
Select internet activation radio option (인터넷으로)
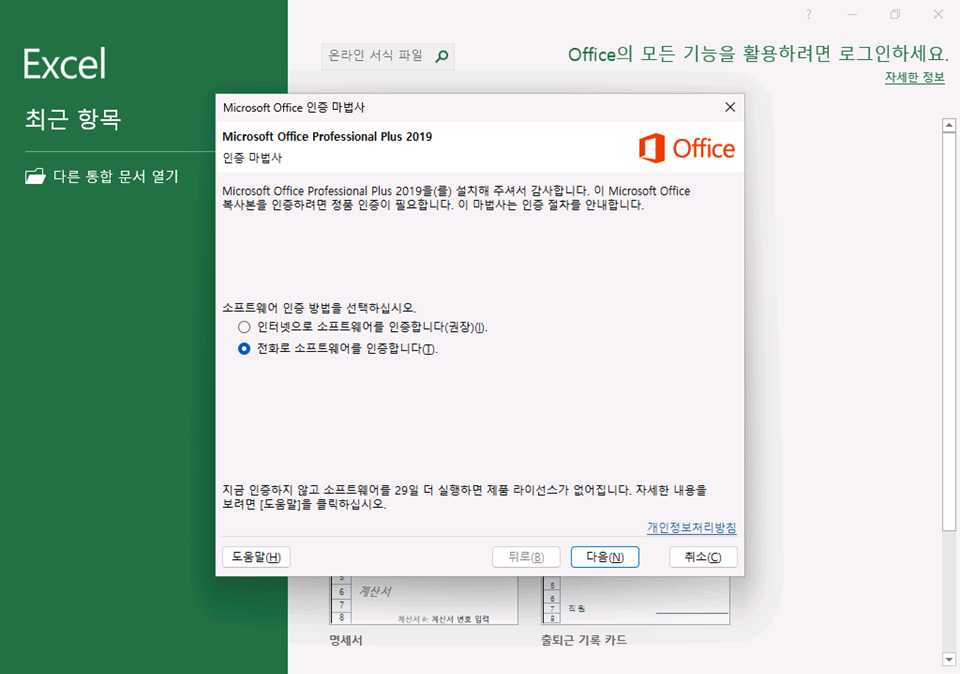tap(244, 327)
